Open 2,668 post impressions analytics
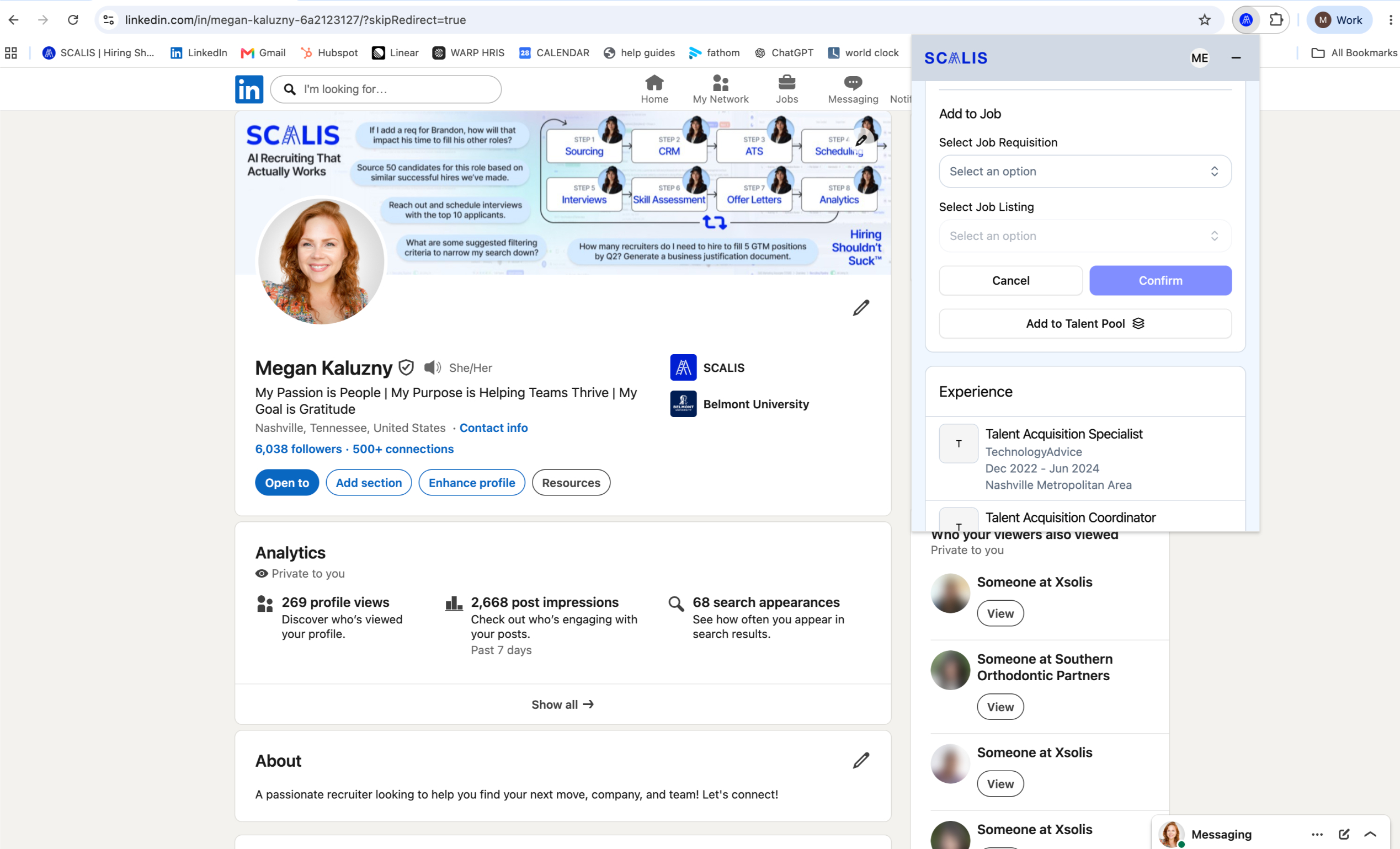1400x849 pixels. 544,602
